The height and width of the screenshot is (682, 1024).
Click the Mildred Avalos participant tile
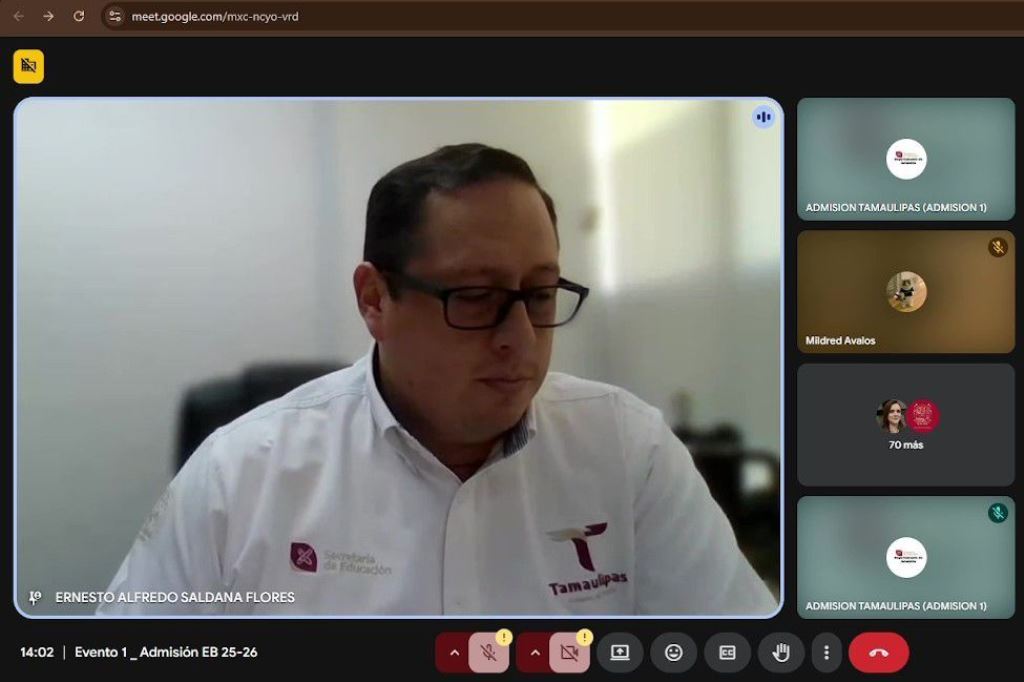click(x=905, y=292)
